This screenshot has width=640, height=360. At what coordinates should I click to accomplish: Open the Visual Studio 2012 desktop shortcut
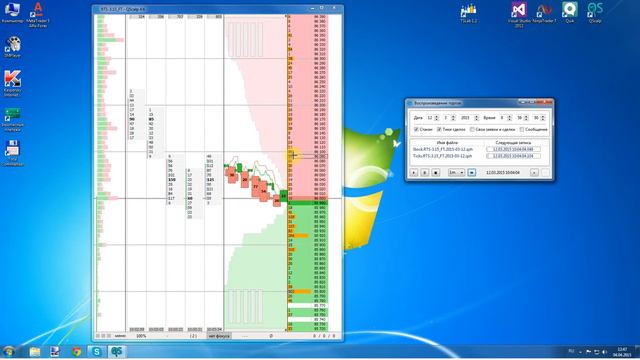pos(519,14)
